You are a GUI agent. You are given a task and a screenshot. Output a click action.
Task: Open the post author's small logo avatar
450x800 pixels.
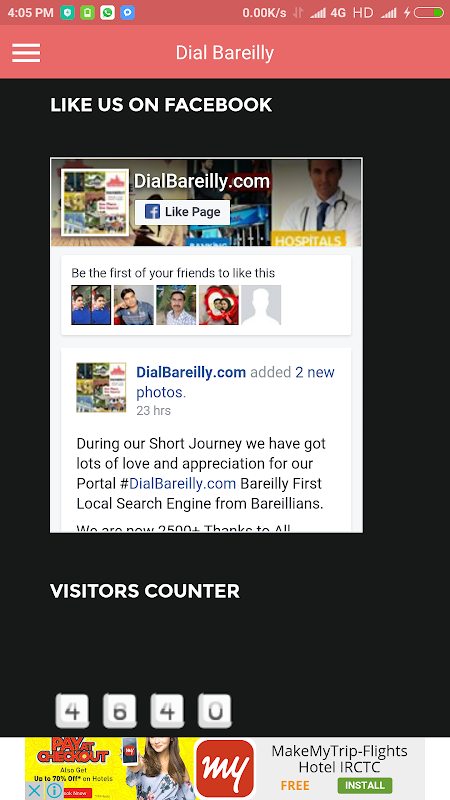coord(101,388)
